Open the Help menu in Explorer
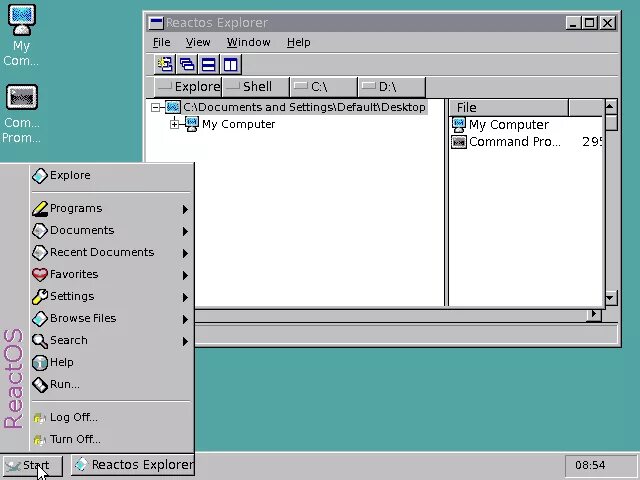Viewport: 640px width, 480px height. click(x=298, y=42)
